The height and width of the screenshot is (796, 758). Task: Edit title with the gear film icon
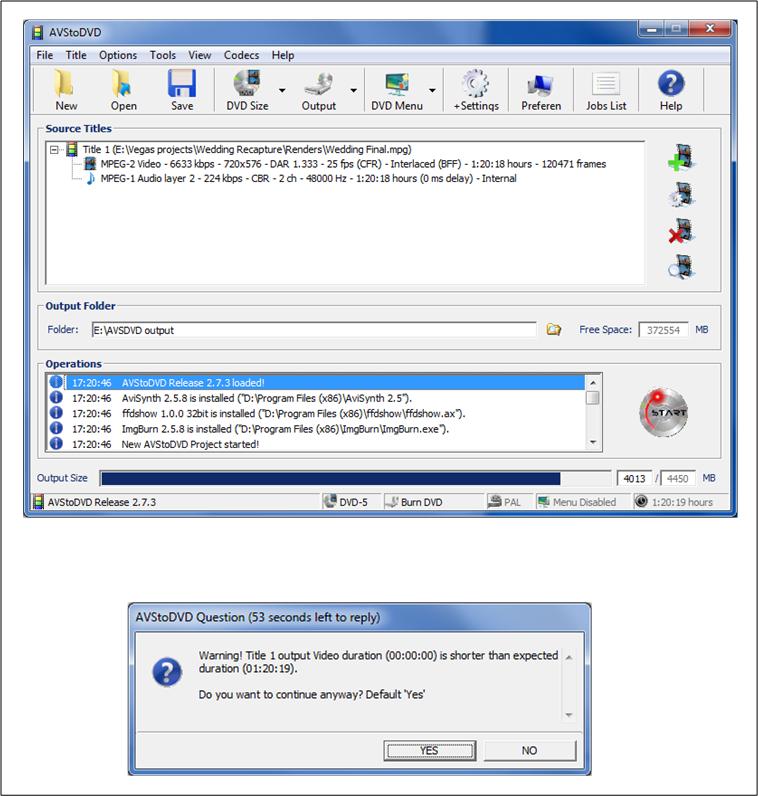click(681, 194)
